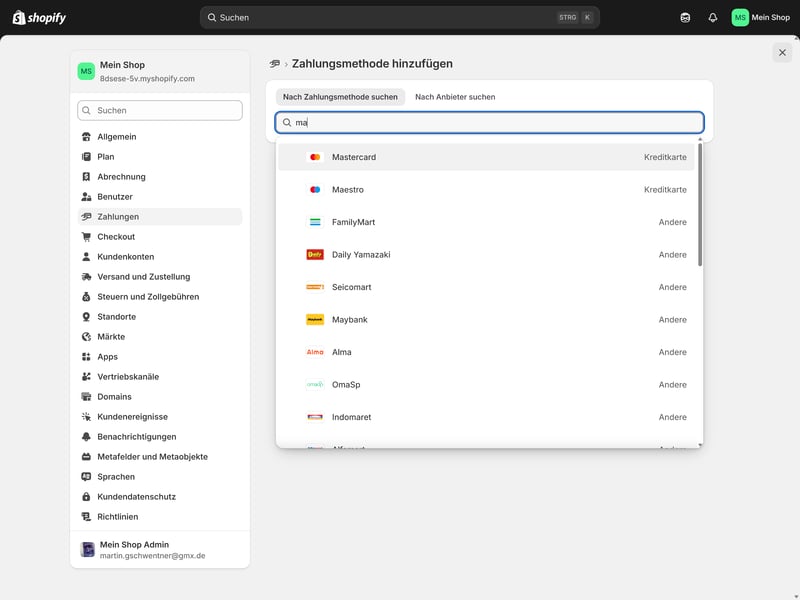The height and width of the screenshot is (600, 800).
Task: Select Nach Zahlungsmethode suchen tab
Action: point(340,97)
